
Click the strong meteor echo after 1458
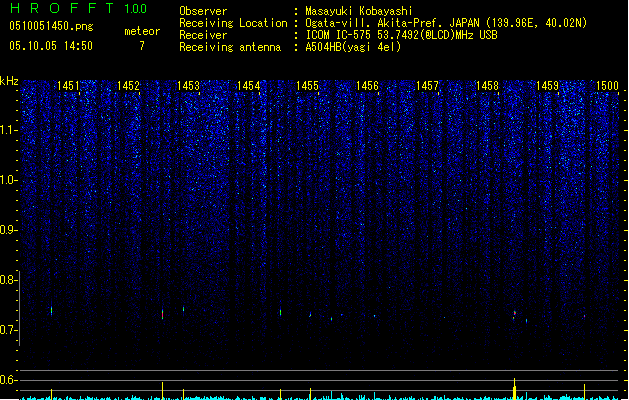click(x=514, y=315)
